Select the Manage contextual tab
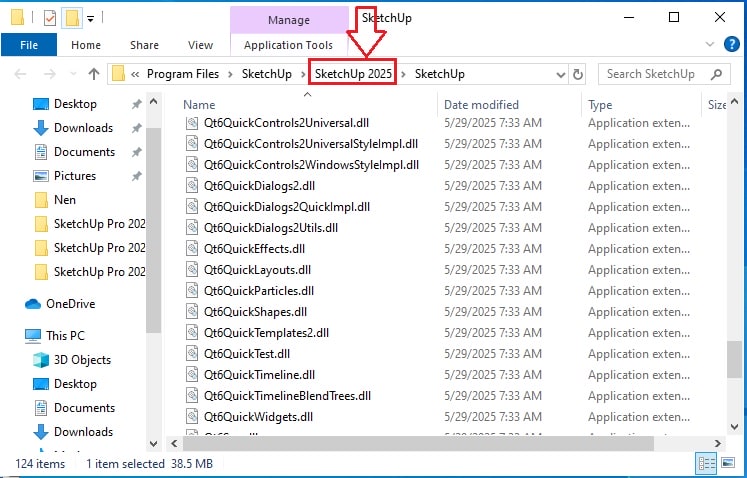 (289, 20)
